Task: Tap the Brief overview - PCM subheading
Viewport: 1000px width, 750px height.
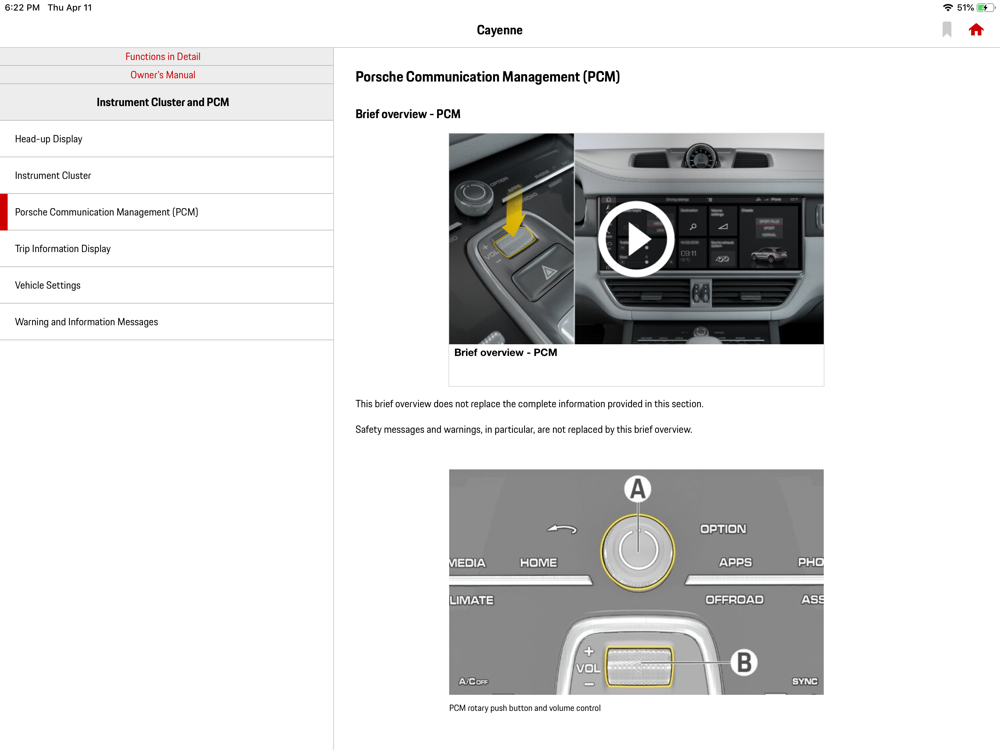Action: coord(408,114)
